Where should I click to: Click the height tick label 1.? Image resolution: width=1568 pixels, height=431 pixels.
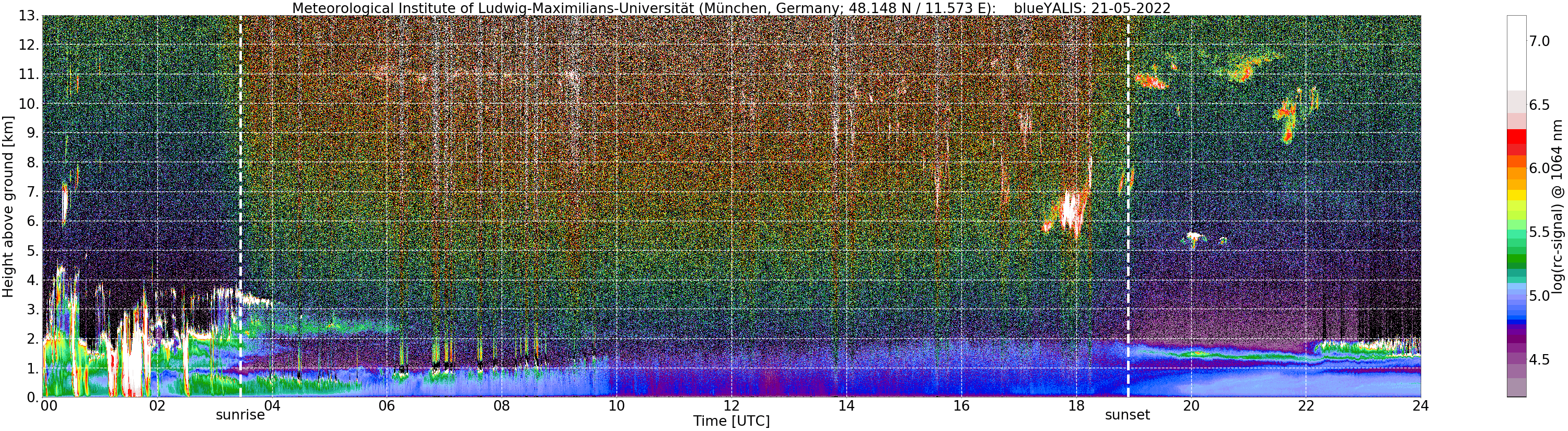32,368
